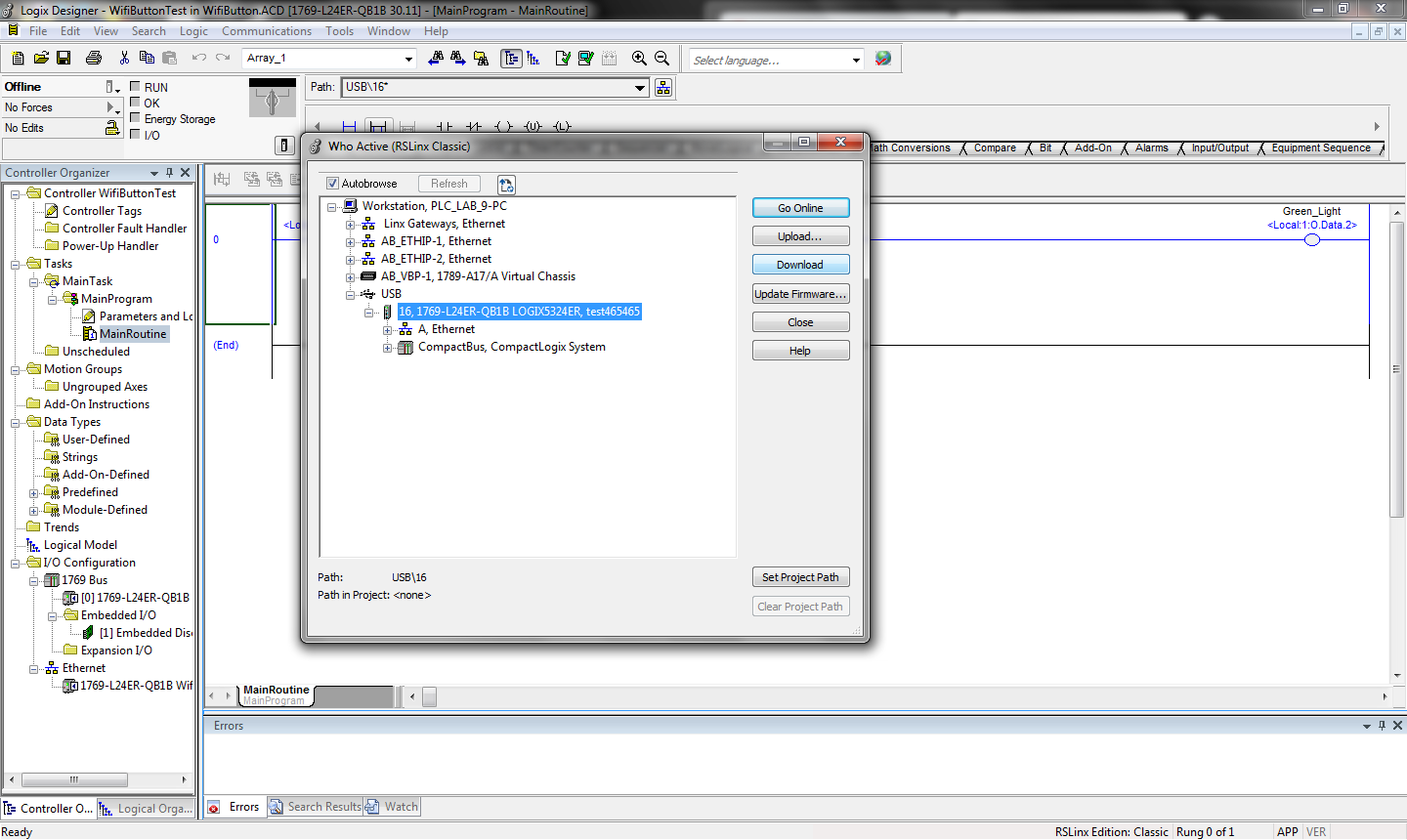This screenshot has width=1407, height=840.
Task: Expand the AB_ETHIP-1, Ethernet node
Action: [350, 241]
